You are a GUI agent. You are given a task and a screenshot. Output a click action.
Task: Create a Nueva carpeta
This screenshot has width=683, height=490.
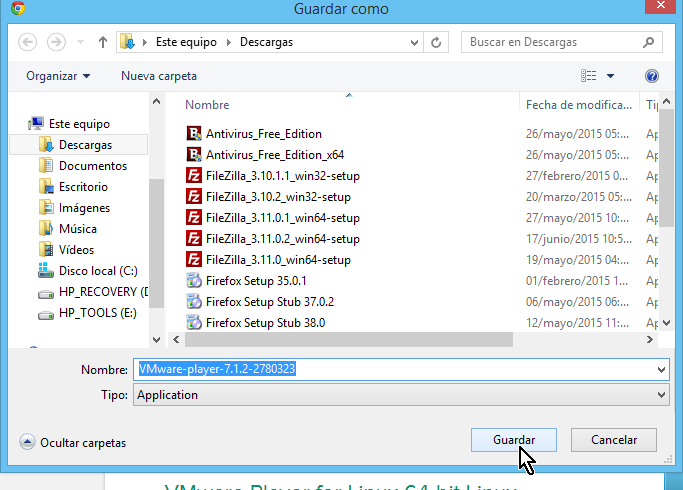click(159, 76)
